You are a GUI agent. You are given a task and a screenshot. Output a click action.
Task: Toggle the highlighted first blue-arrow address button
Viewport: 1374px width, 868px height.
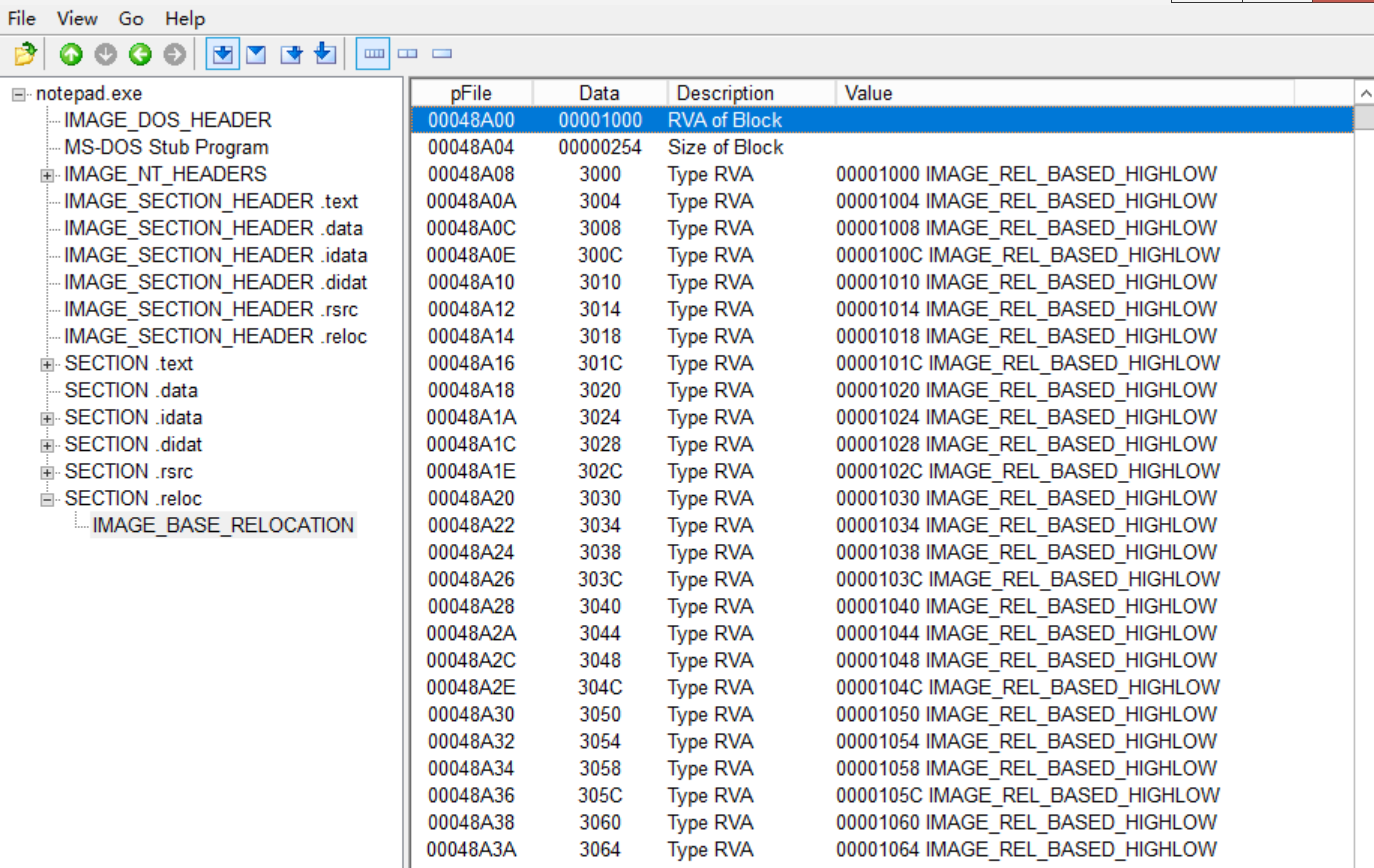pyautogui.click(x=222, y=54)
